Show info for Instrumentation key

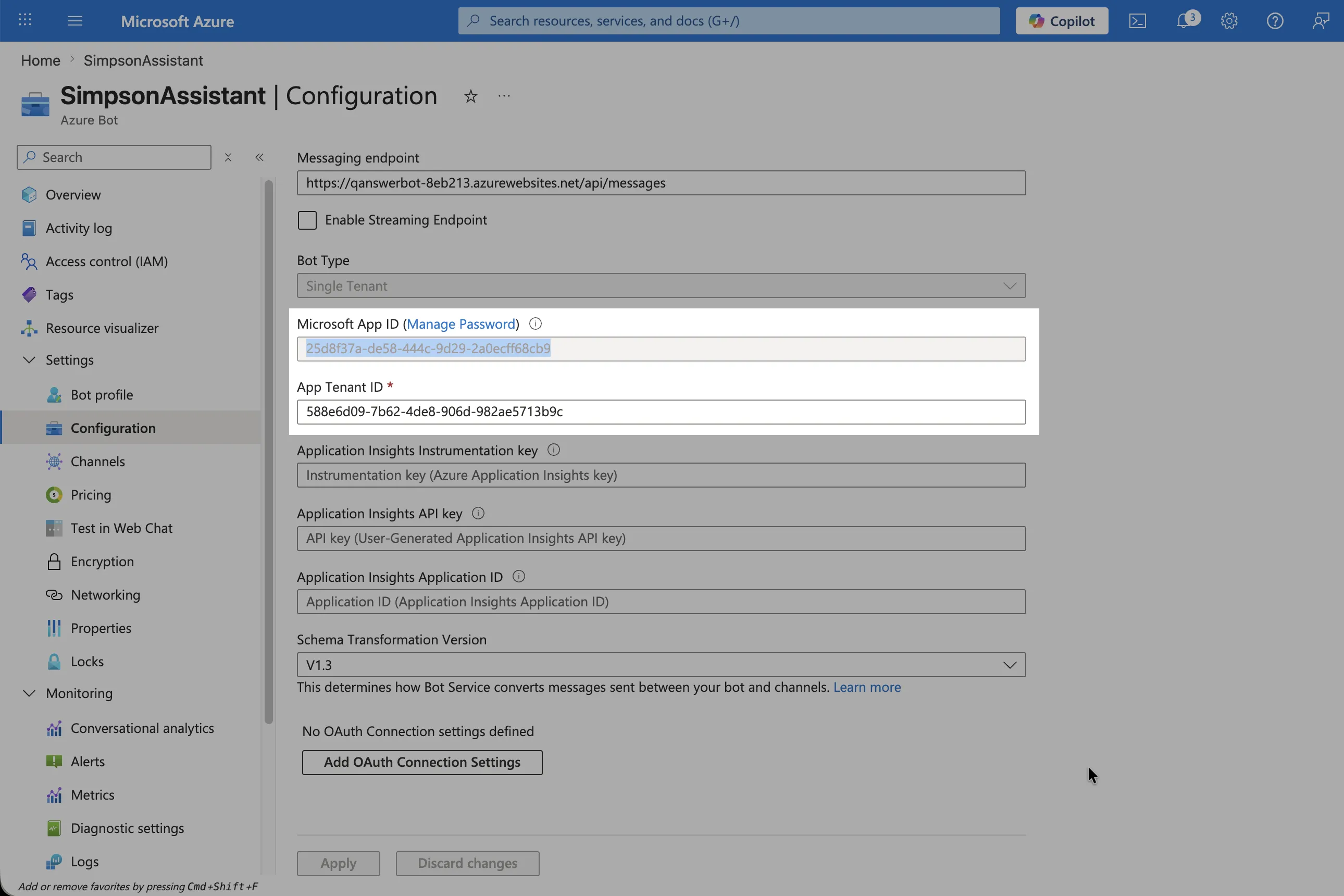[553, 450]
